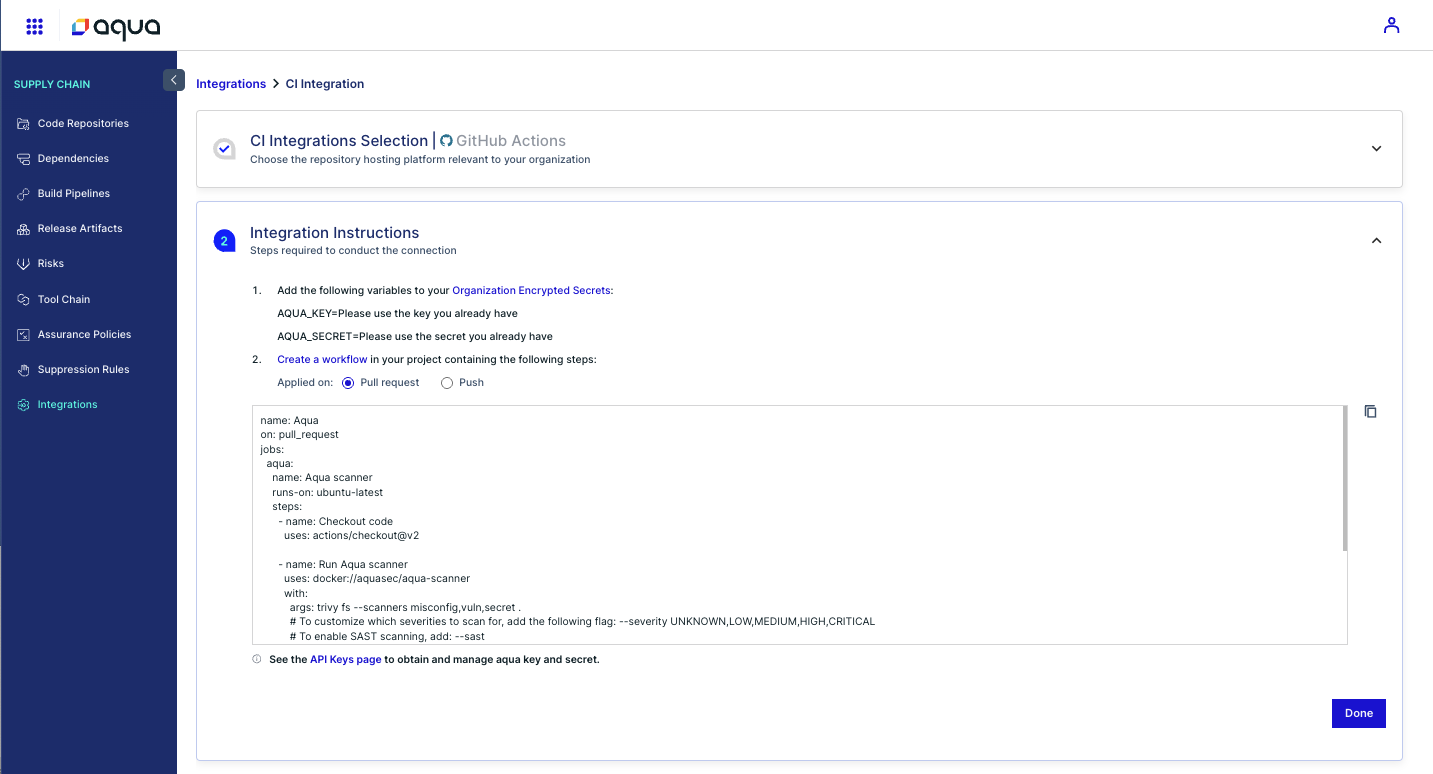Click the Dependencies sidebar icon
The width and height of the screenshot is (1433, 774).
pyautogui.click(x=23, y=159)
